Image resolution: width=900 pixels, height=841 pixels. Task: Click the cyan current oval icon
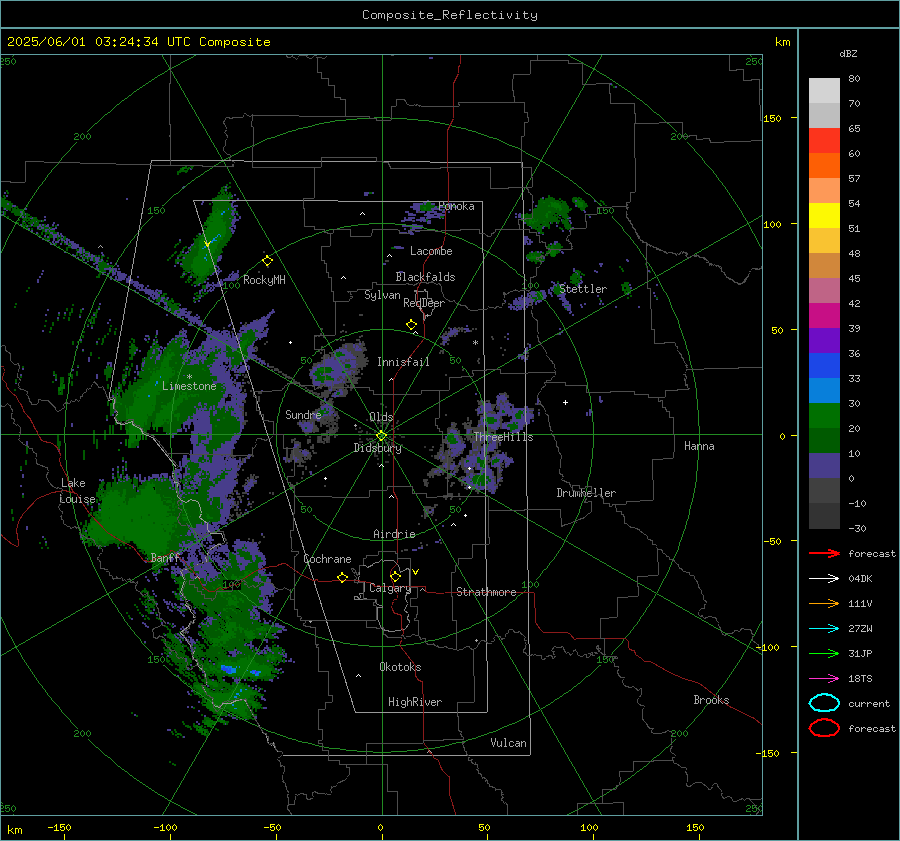[824, 703]
